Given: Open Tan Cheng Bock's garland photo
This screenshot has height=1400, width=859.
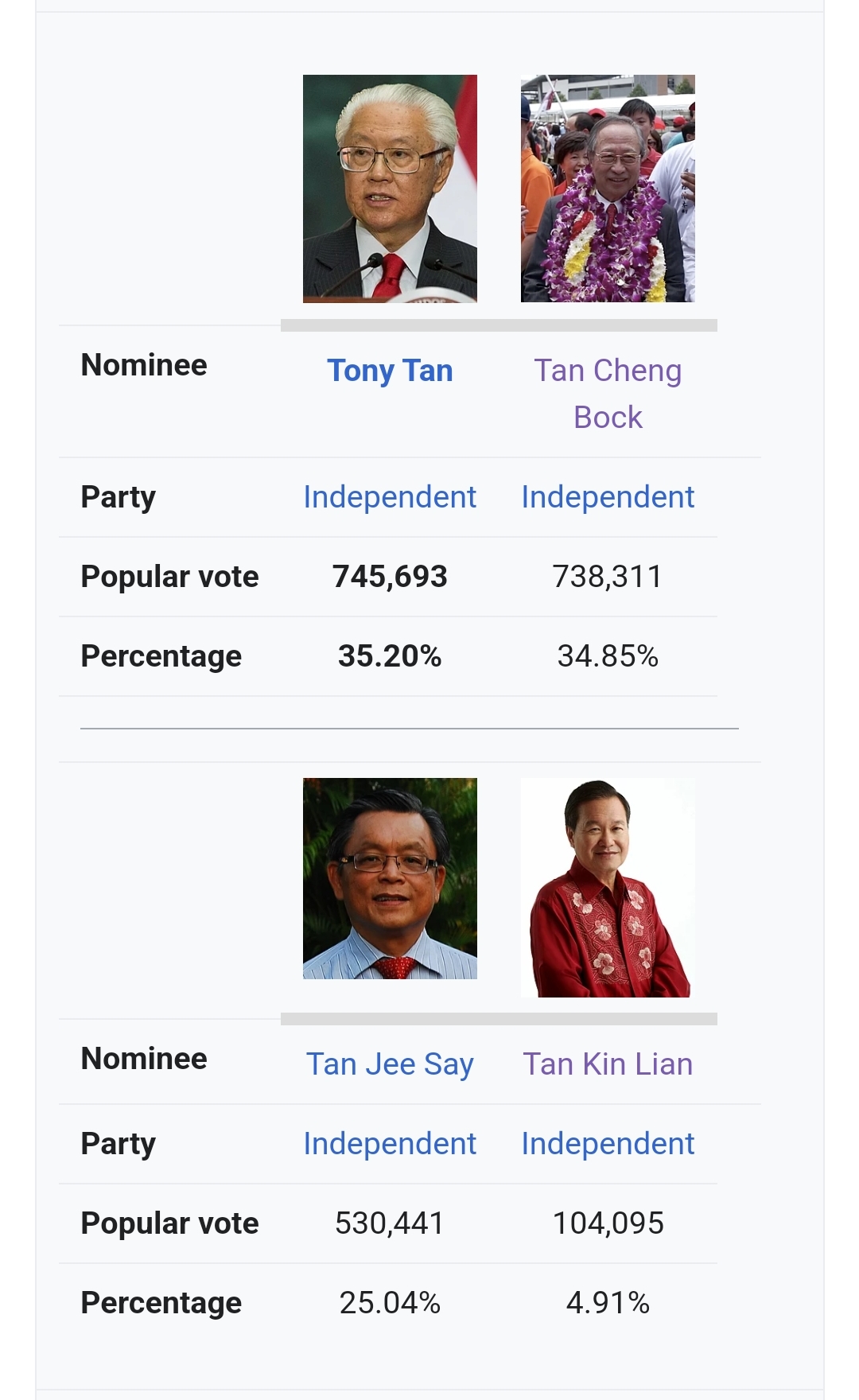Looking at the screenshot, I should click(x=608, y=189).
